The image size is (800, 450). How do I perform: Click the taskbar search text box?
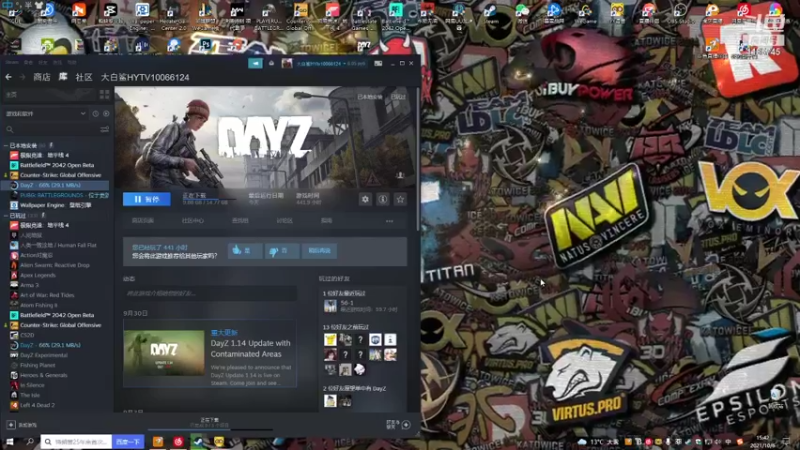tap(77, 441)
